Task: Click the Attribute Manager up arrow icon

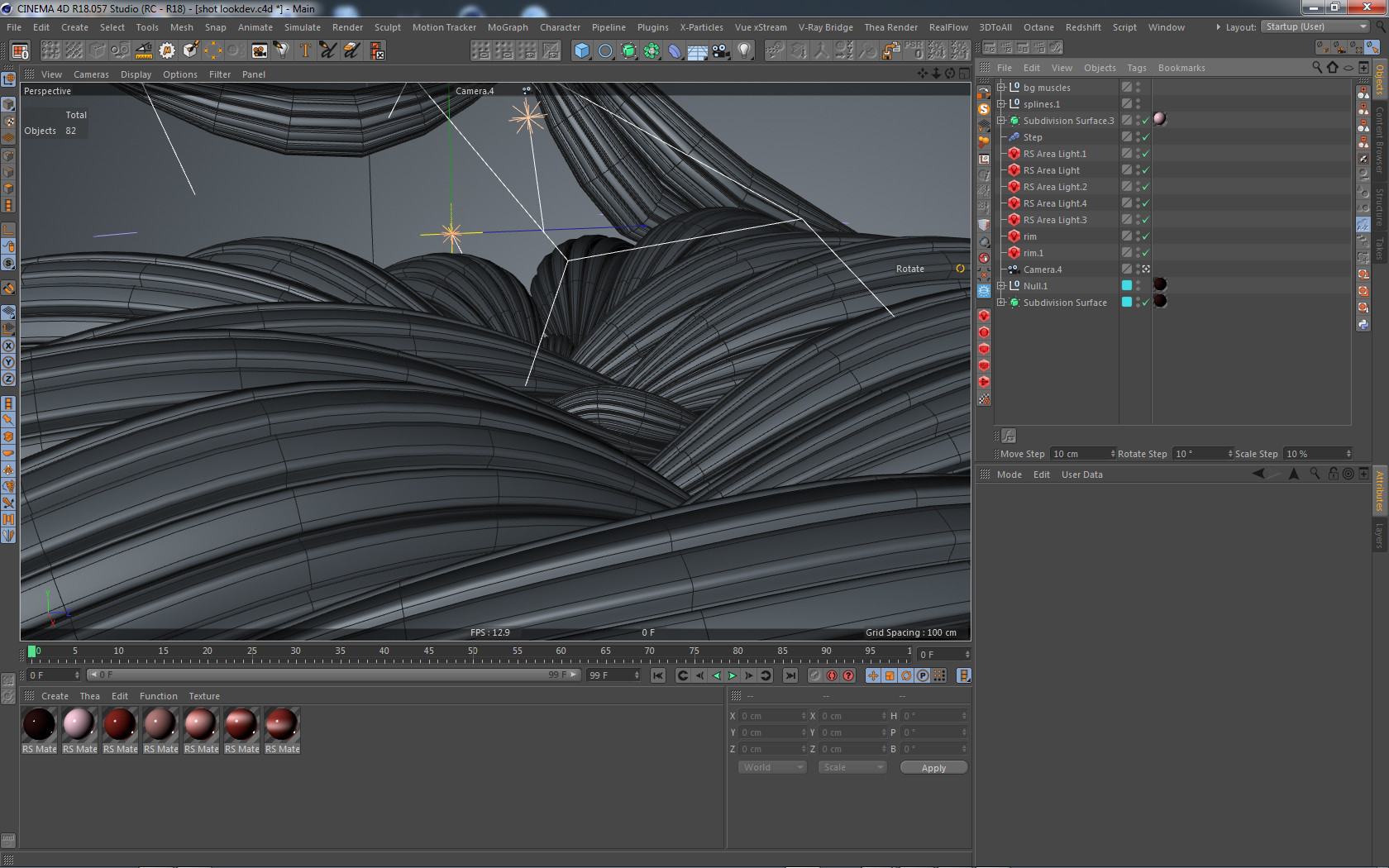Action: point(1294,474)
